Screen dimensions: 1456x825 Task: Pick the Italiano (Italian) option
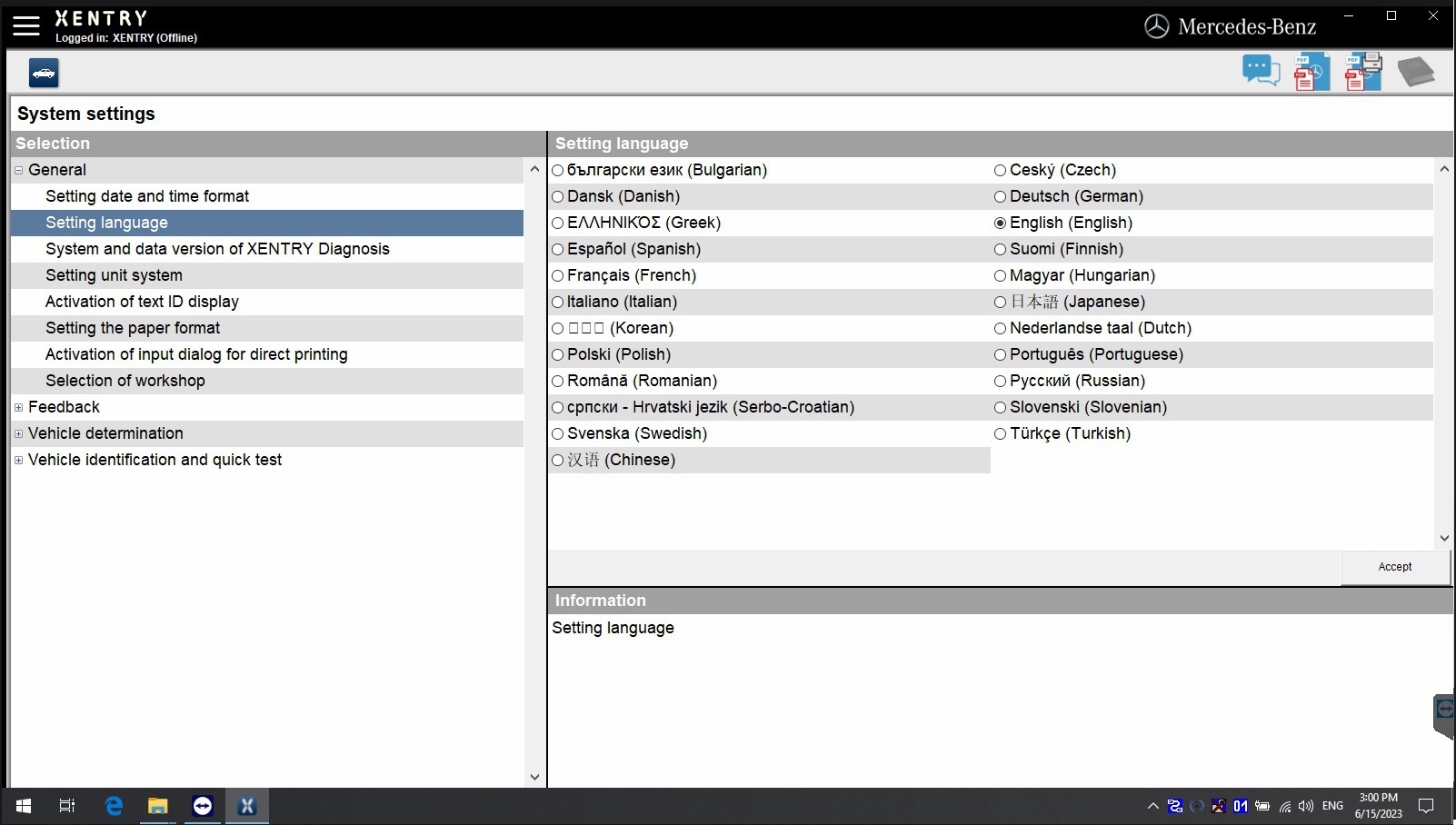point(558,302)
